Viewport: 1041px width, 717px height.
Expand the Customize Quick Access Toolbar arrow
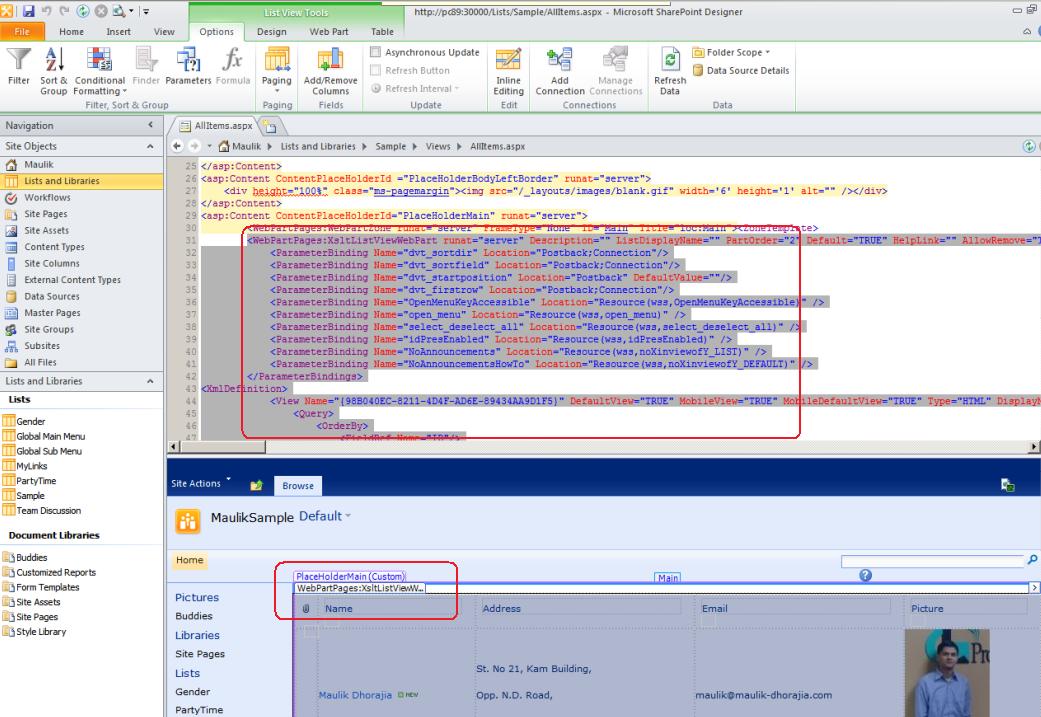[x=146, y=11]
